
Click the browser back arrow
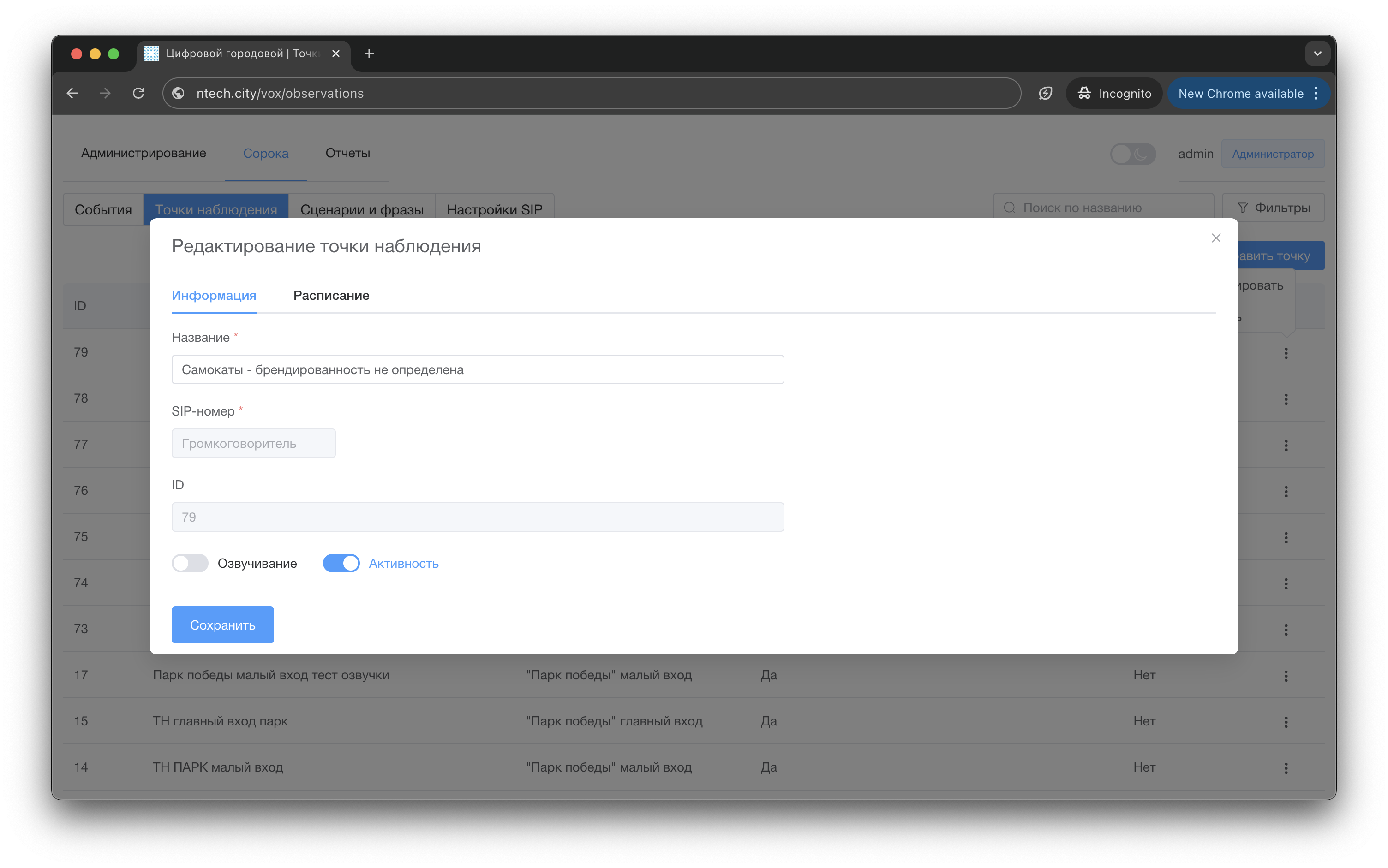point(72,93)
